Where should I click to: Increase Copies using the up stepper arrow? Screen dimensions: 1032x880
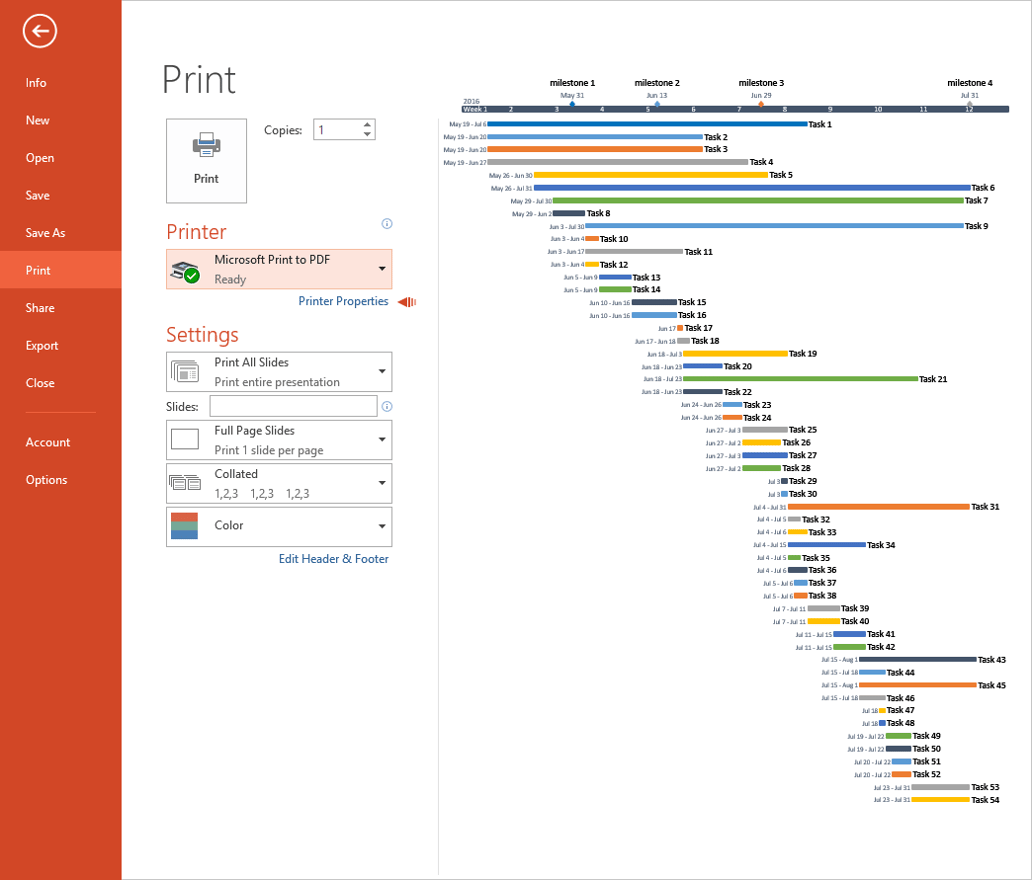coord(368,124)
